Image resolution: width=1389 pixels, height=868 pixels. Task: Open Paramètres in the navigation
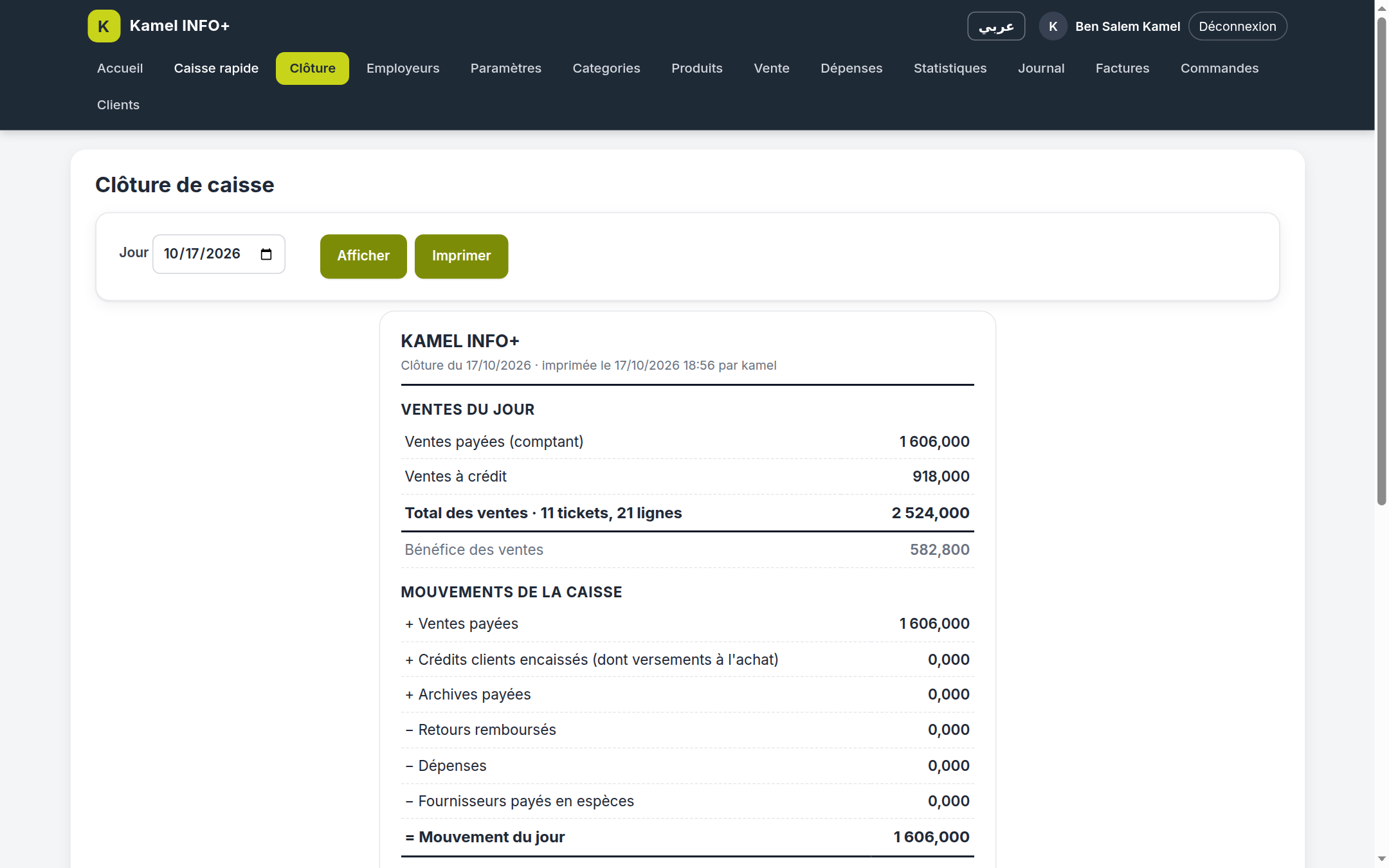pos(506,68)
